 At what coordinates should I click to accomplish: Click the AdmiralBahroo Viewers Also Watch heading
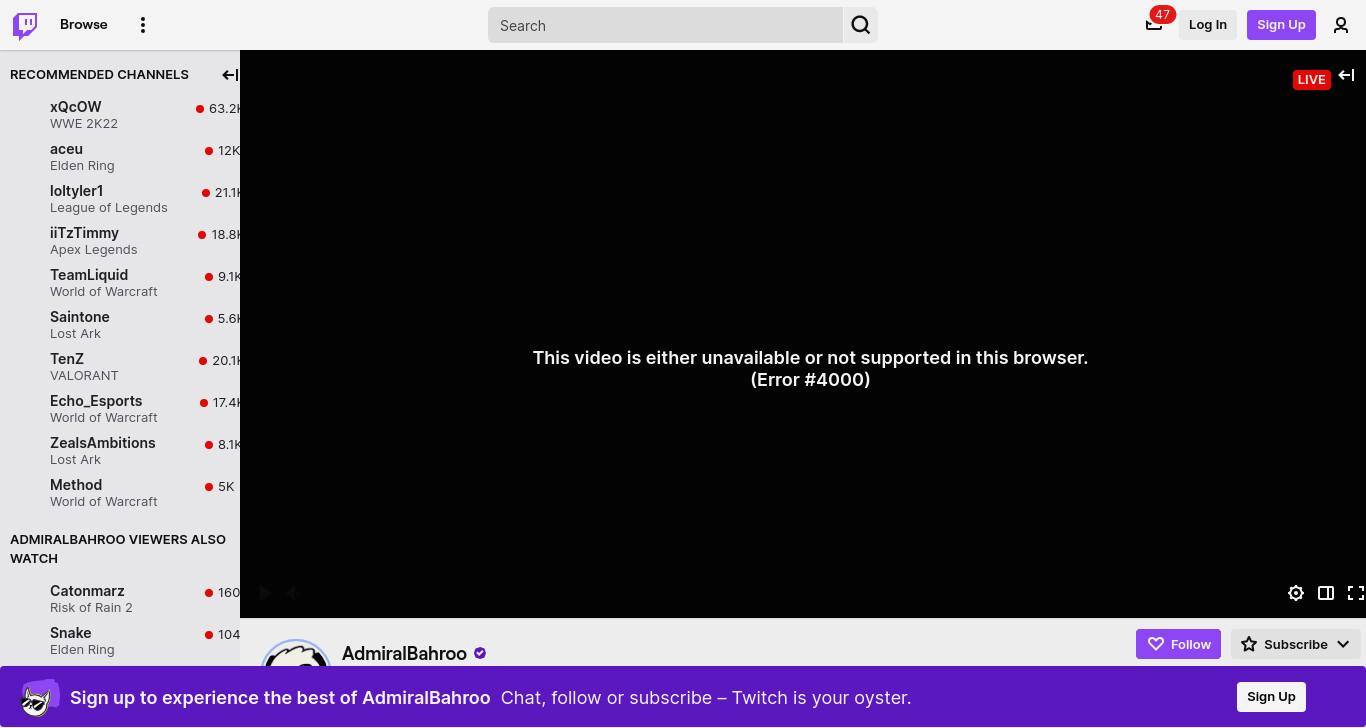[x=117, y=548]
